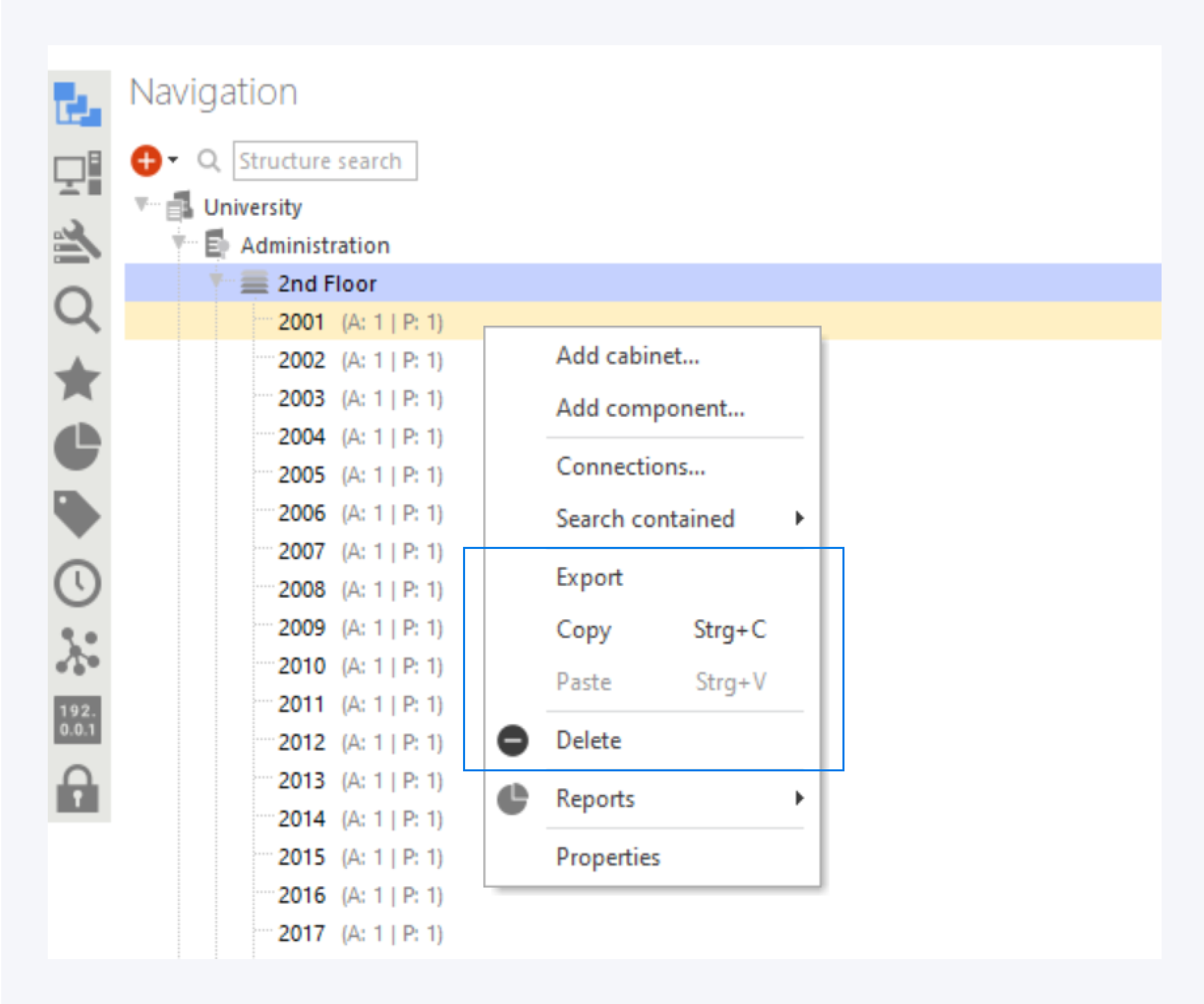Click the Structure search input field

coord(325,161)
